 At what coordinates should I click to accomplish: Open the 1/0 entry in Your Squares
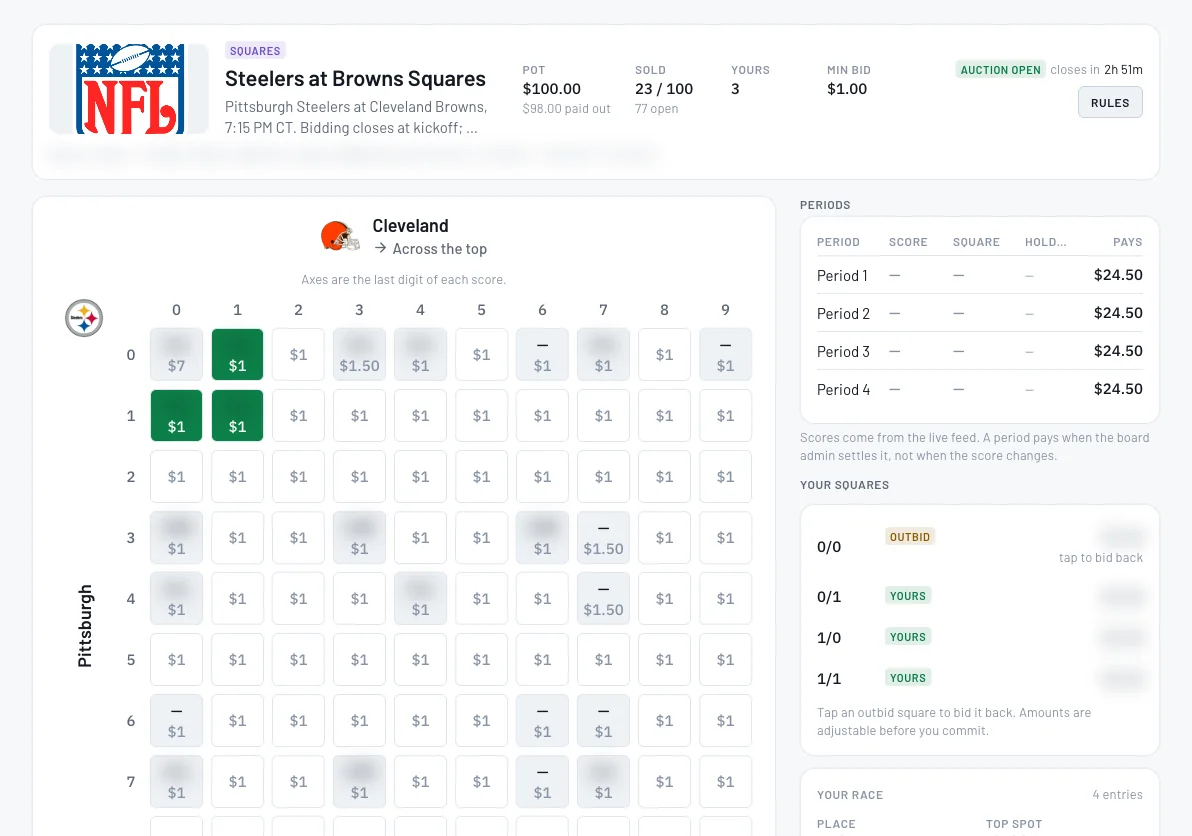980,638
